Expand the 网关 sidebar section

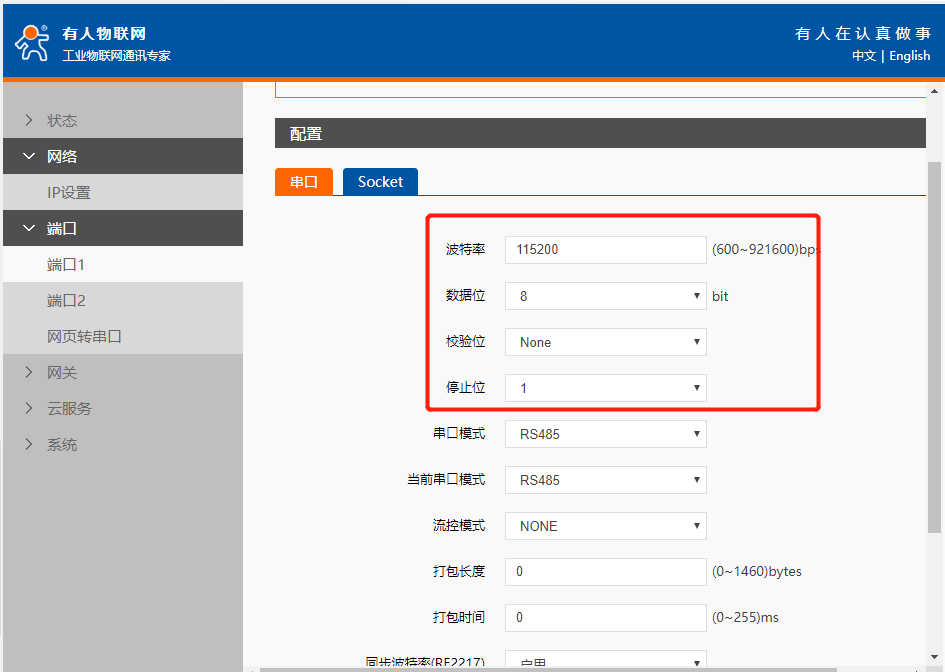[61, 373]
